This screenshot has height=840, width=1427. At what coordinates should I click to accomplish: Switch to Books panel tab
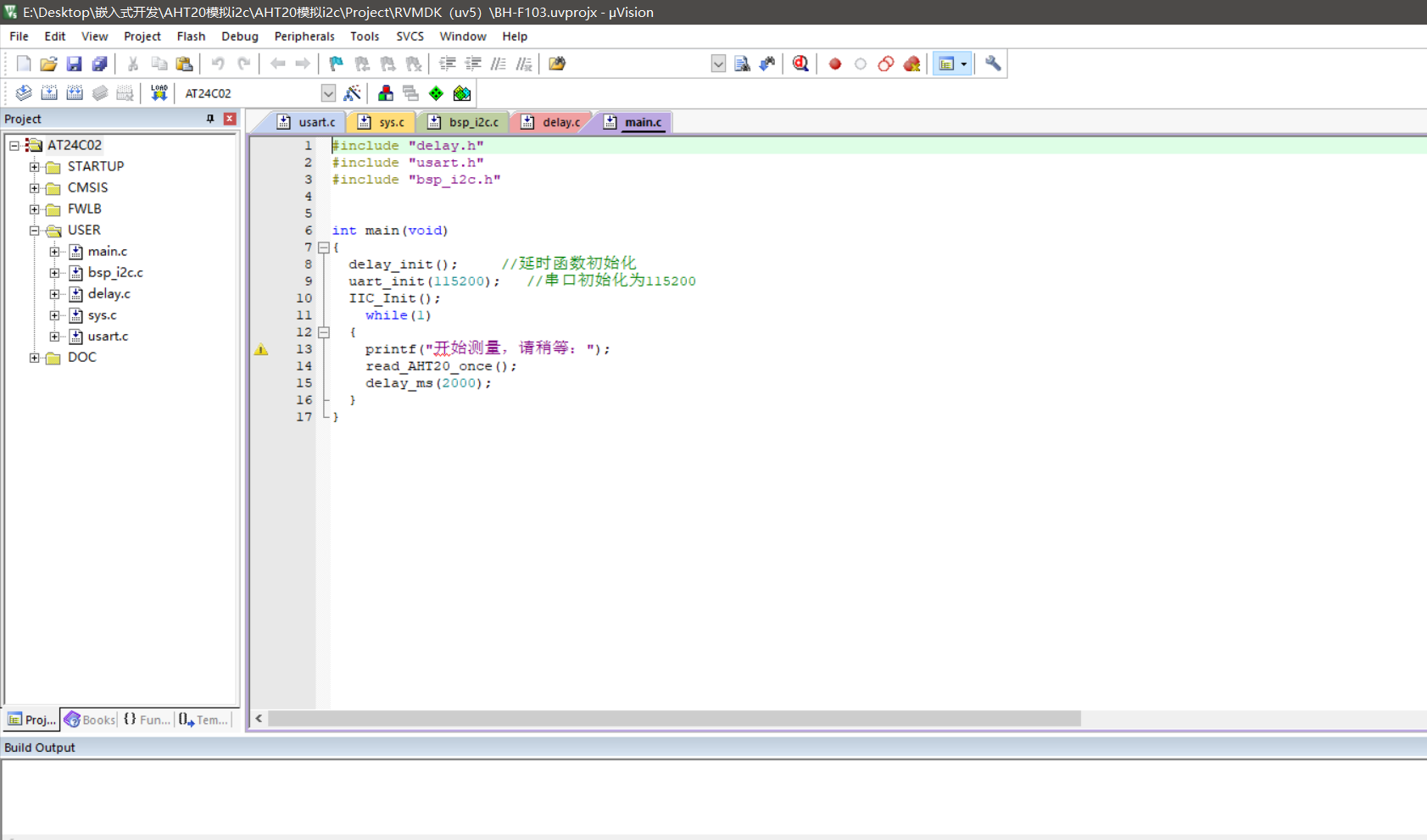point(90,720)
